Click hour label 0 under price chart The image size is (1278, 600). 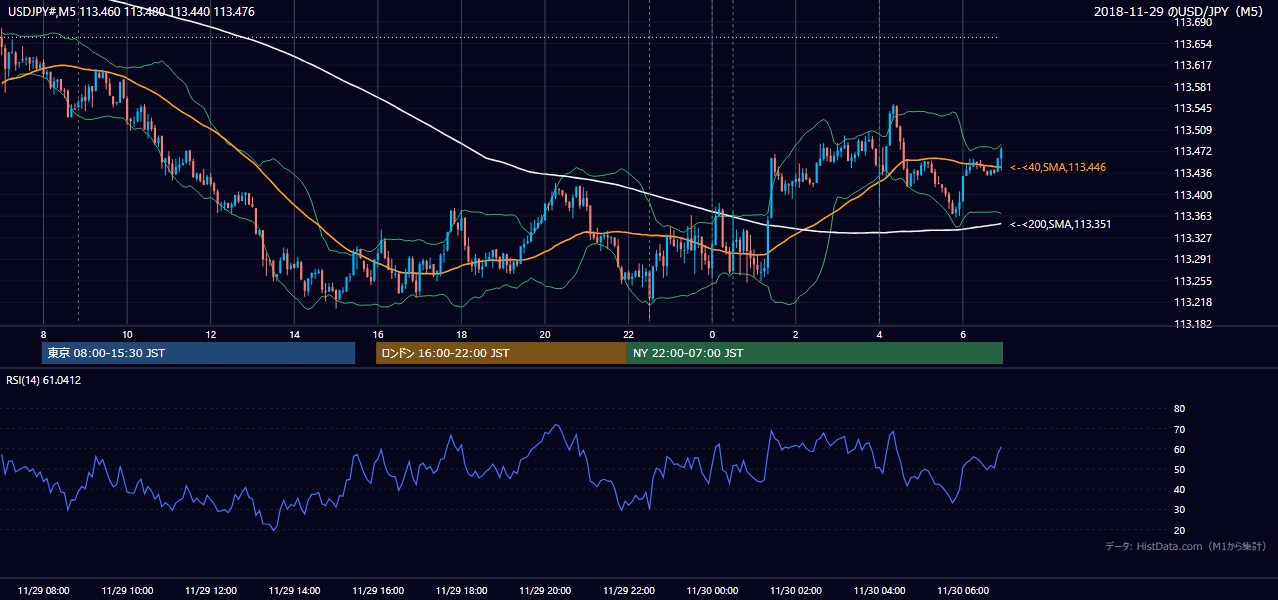click(x=712, y=333)
